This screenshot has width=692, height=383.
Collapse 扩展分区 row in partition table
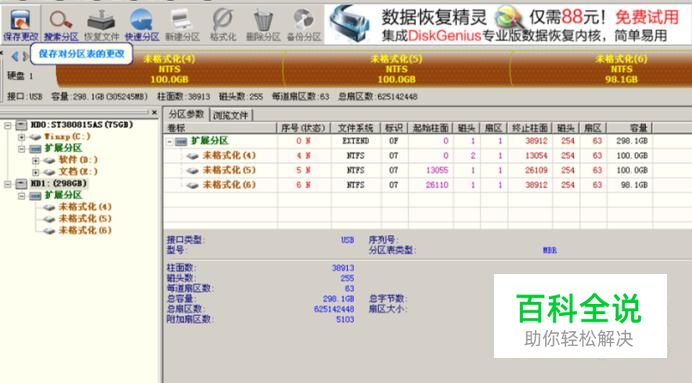click(x=169, y=142)
